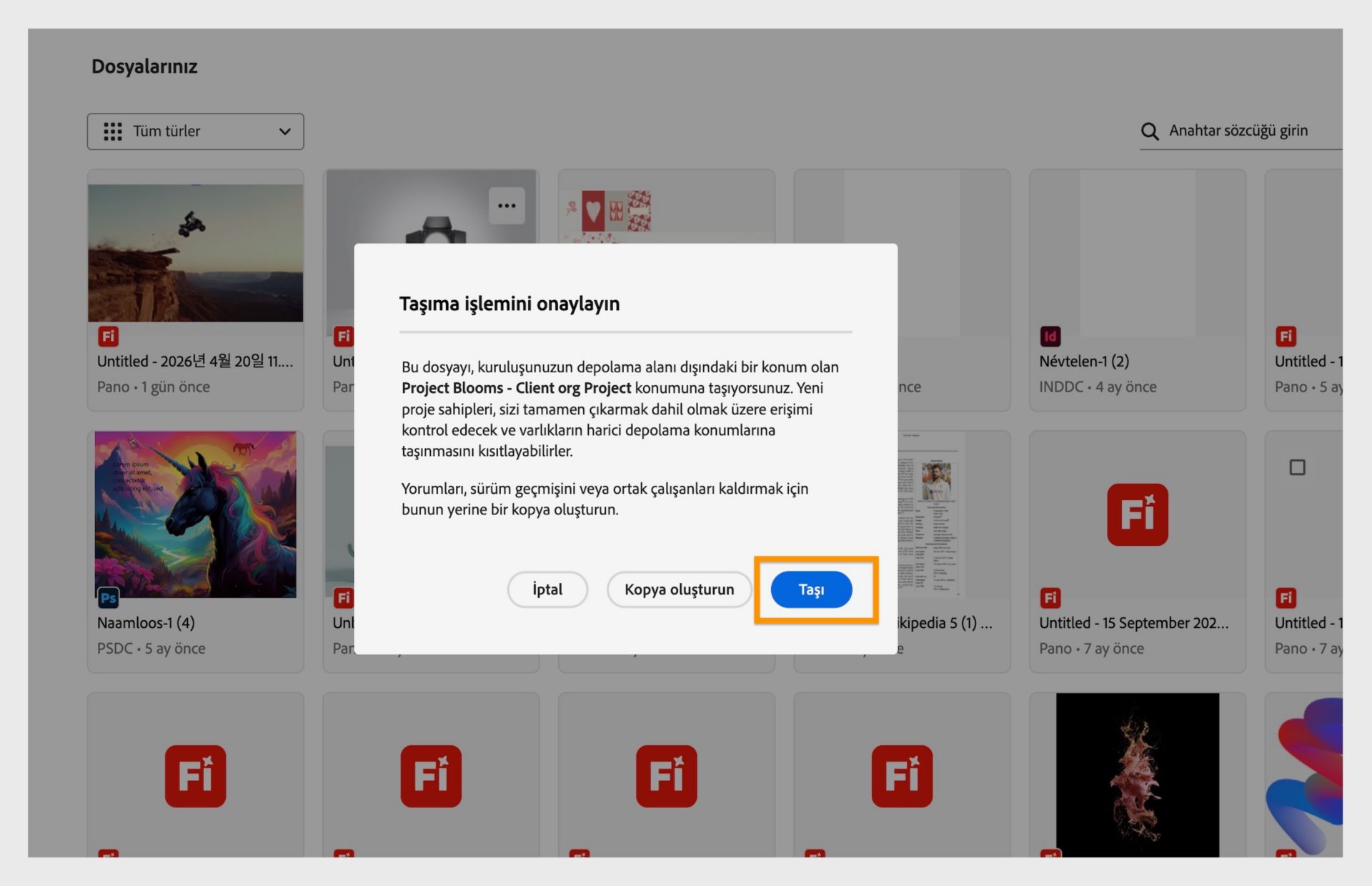Click the INDDC • 4 ay önce label
Screen dimensions: 1372x886
click(1098, 387)
